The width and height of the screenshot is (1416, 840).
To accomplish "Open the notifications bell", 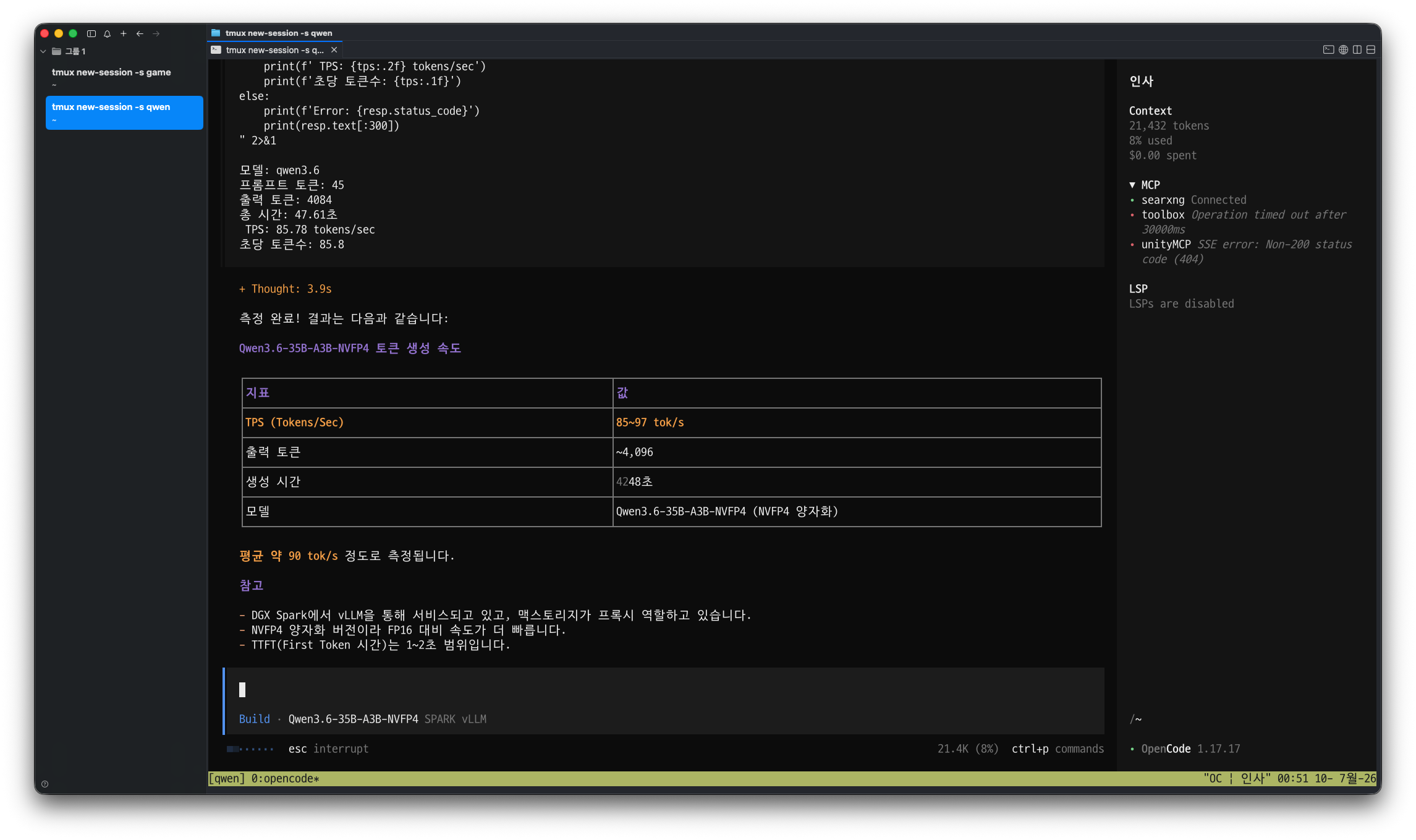I will click(108, 33).
